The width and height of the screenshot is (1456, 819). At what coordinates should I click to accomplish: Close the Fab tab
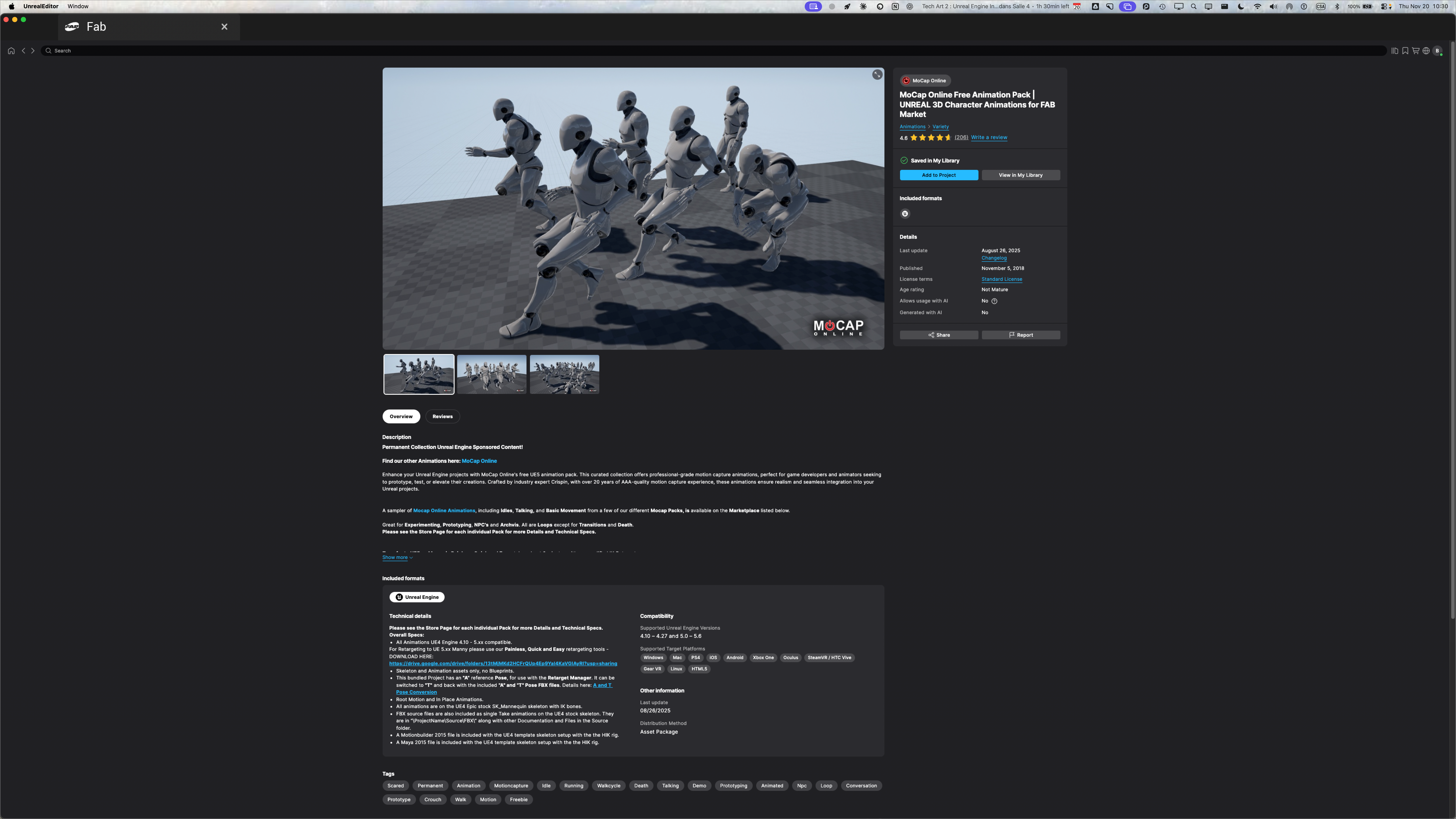pos(224,27)
